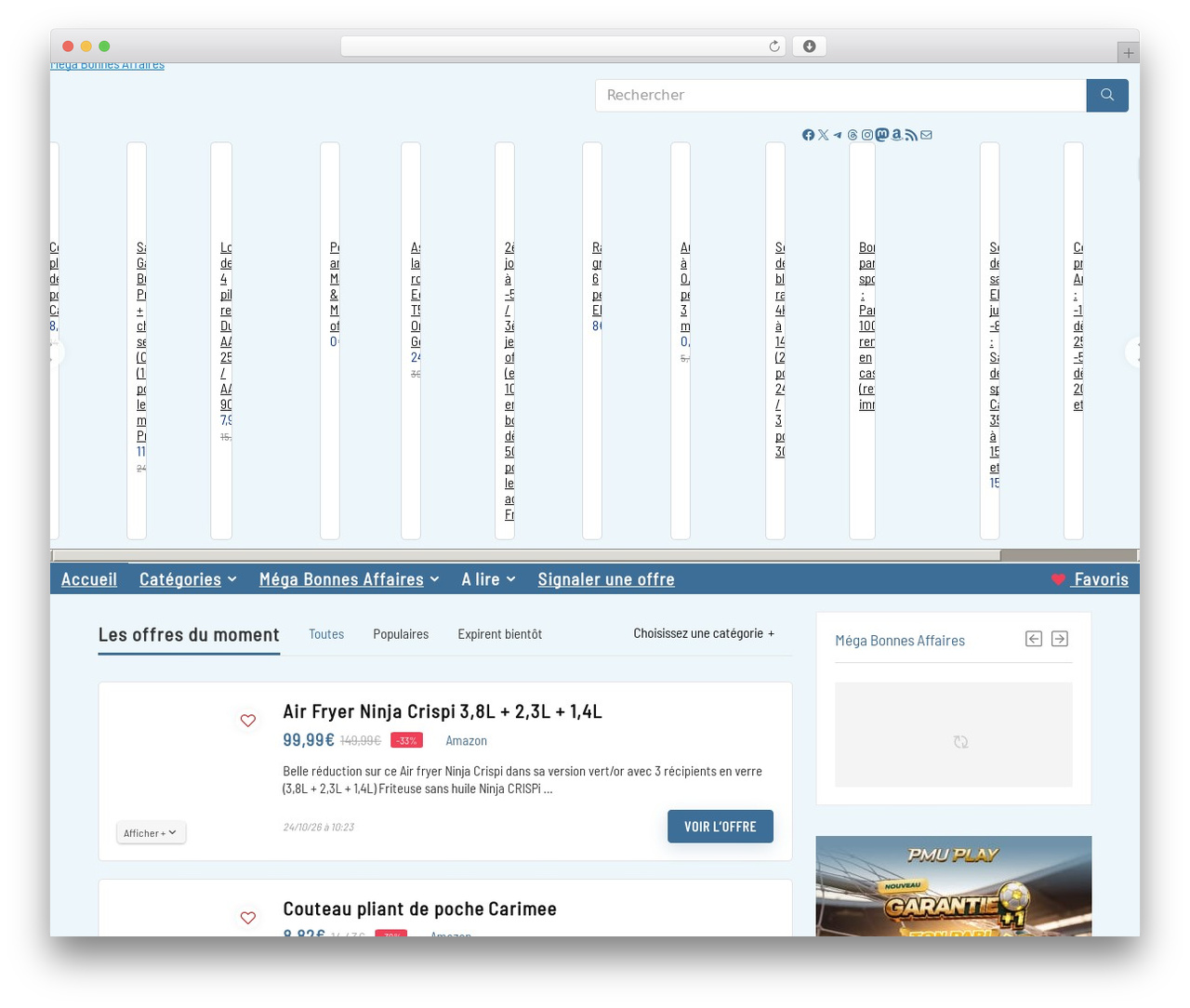
Task: Open the Instagram profile icon
Action: [x=867, y=135]
